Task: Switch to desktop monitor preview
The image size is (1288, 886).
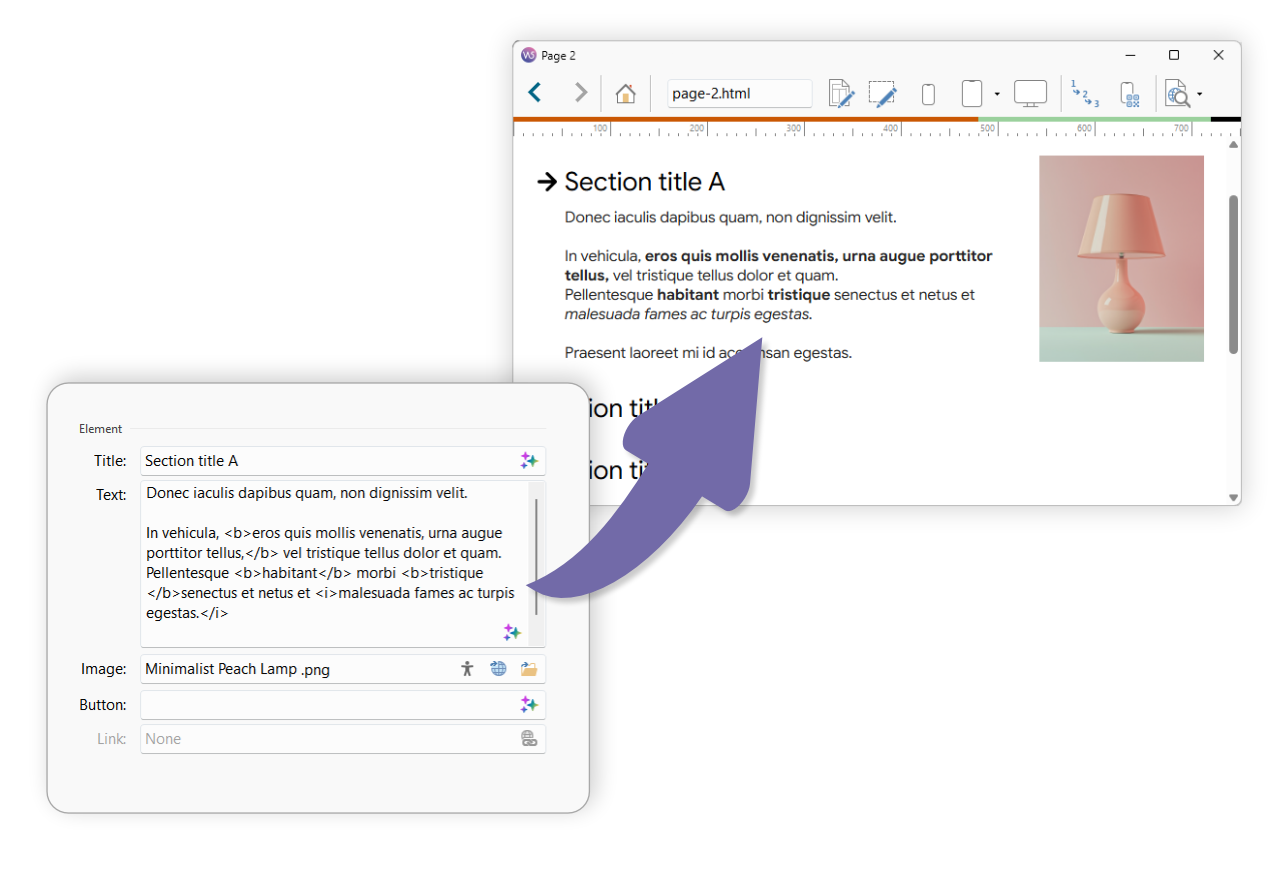Action: tap(1030, 94)
